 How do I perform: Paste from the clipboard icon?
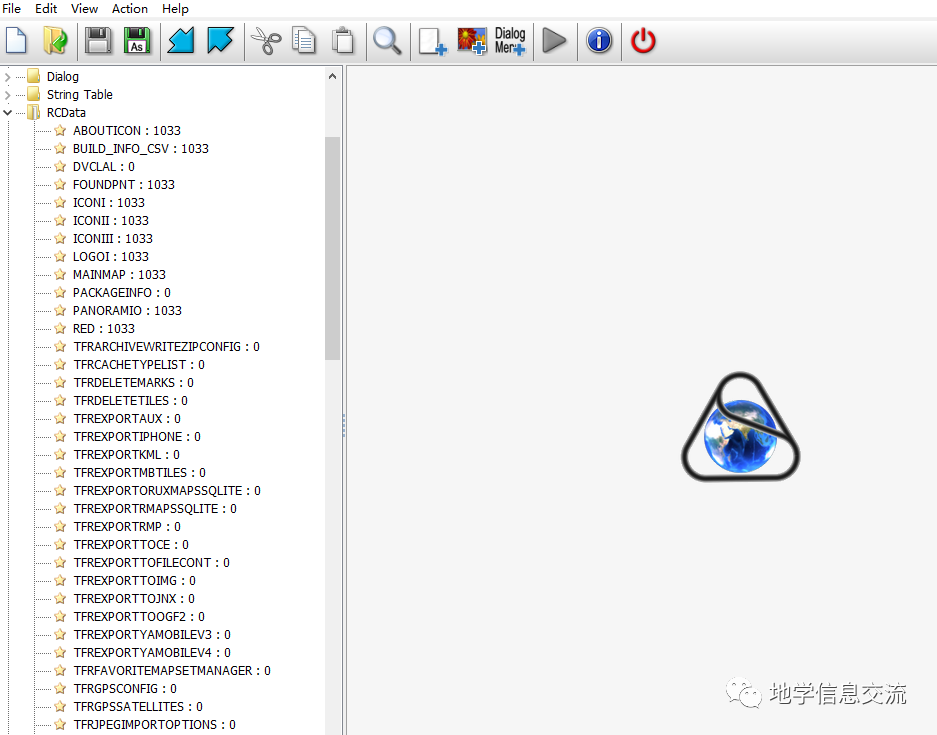pyautogui.click(x=343, y=41)
